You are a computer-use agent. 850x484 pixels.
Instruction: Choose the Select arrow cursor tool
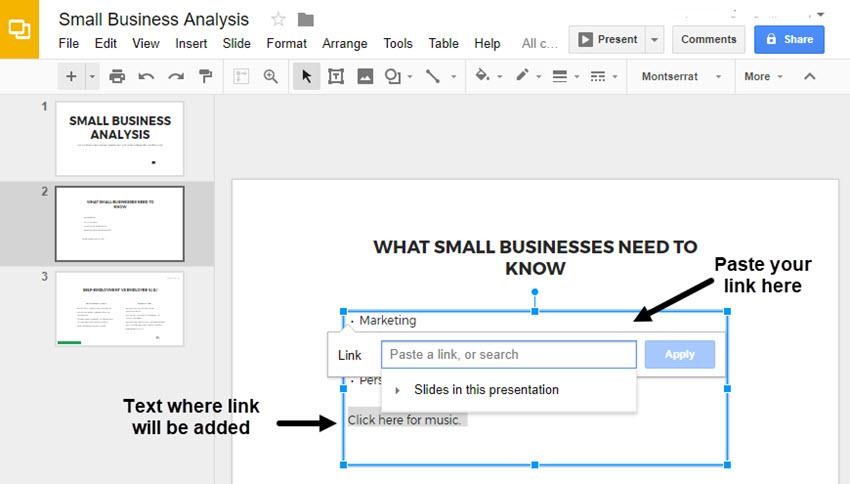click(x=306, y=76)
